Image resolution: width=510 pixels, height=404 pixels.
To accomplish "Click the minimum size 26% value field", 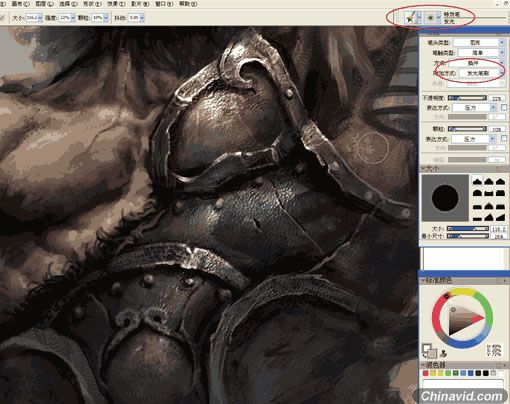I will pos(499,236).
